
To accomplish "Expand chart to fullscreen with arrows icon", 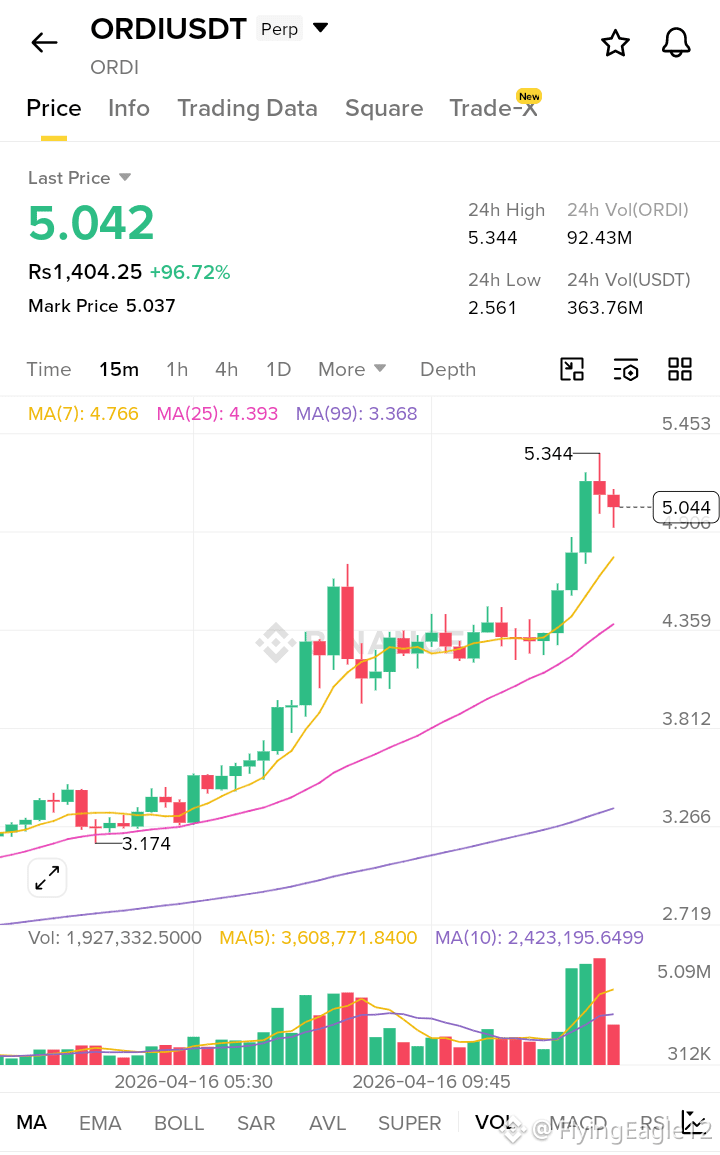I will click(x=47, y=878).
